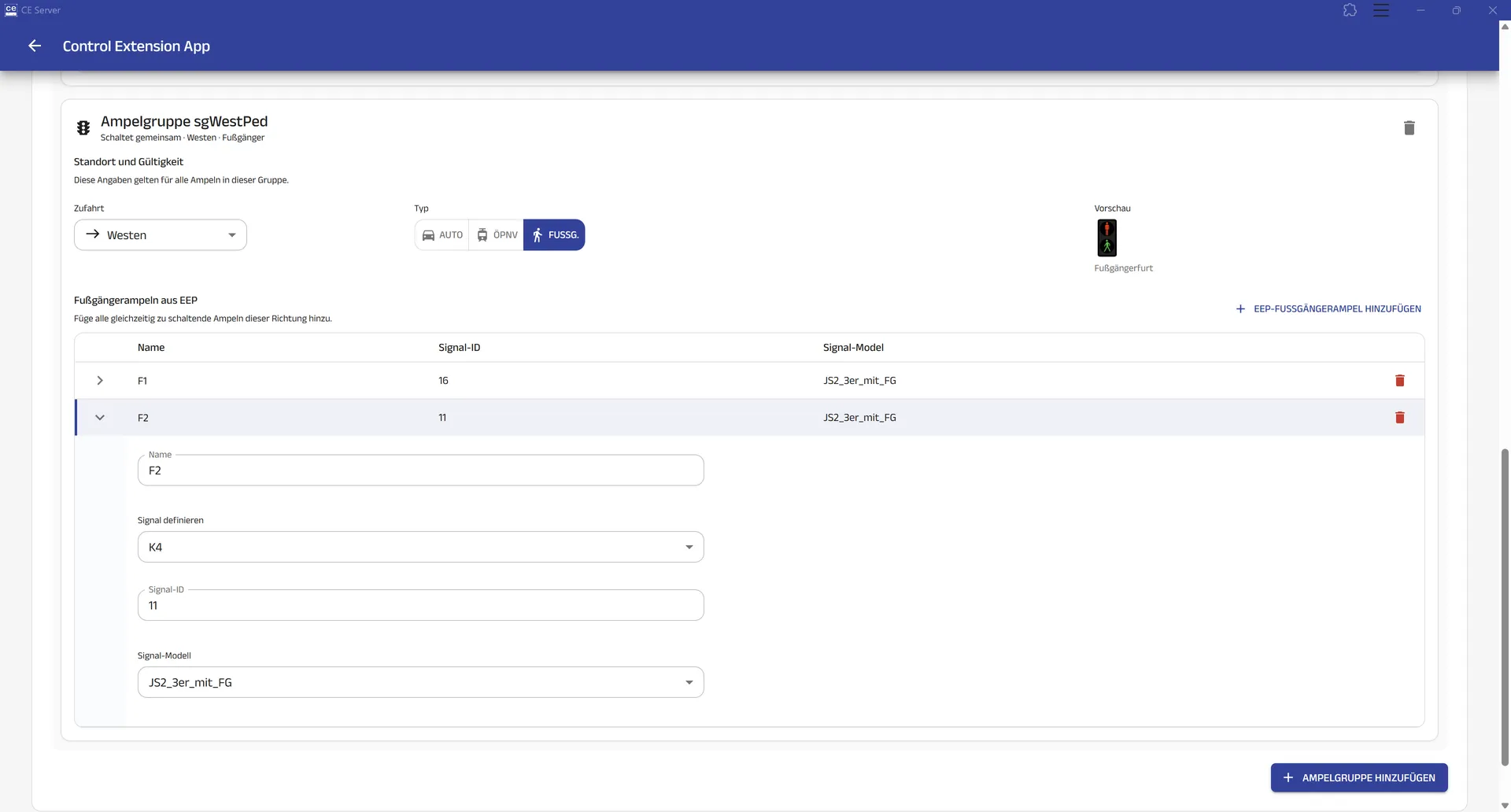
Task: Delete the F1 pedestrian signal row
Action: click(1399, 381)
